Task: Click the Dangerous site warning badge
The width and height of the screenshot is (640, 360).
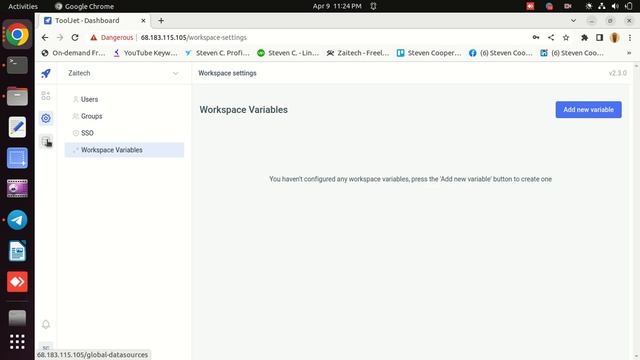Action: coord(111,38)
